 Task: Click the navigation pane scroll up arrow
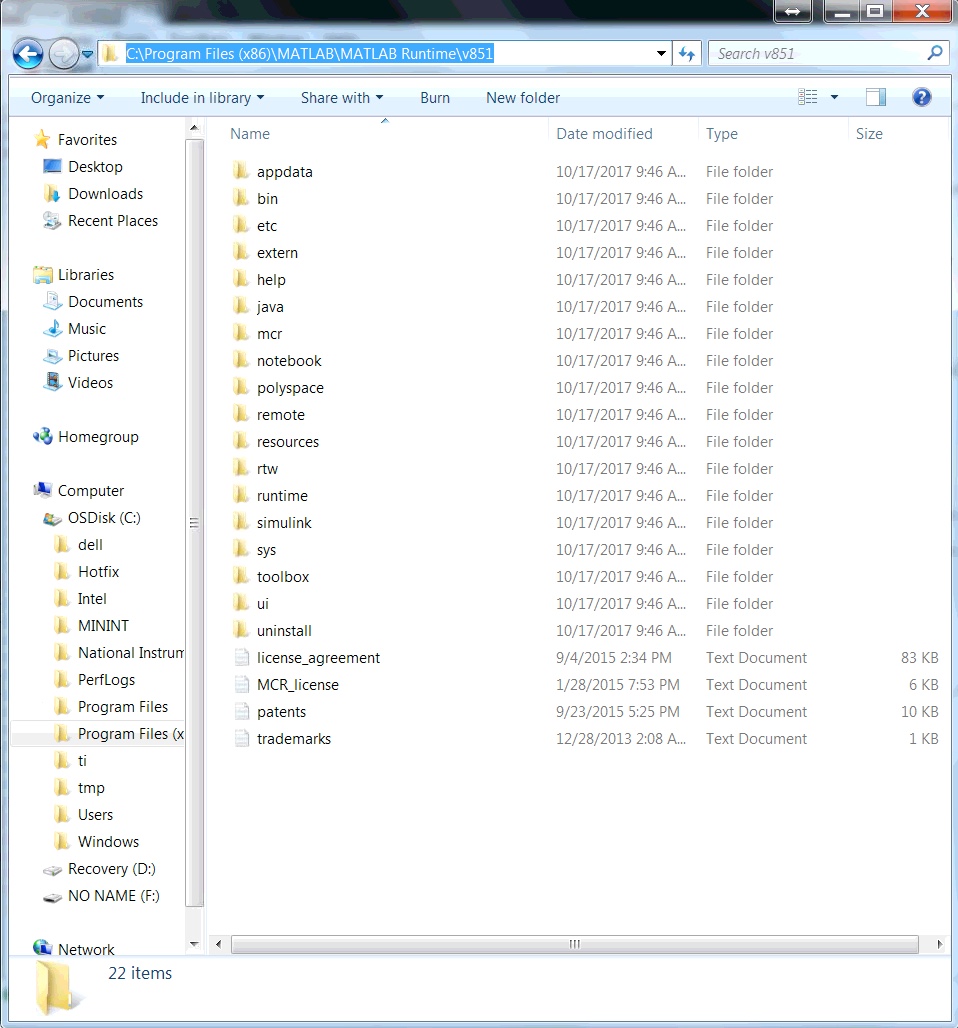[x=194, y=128]
